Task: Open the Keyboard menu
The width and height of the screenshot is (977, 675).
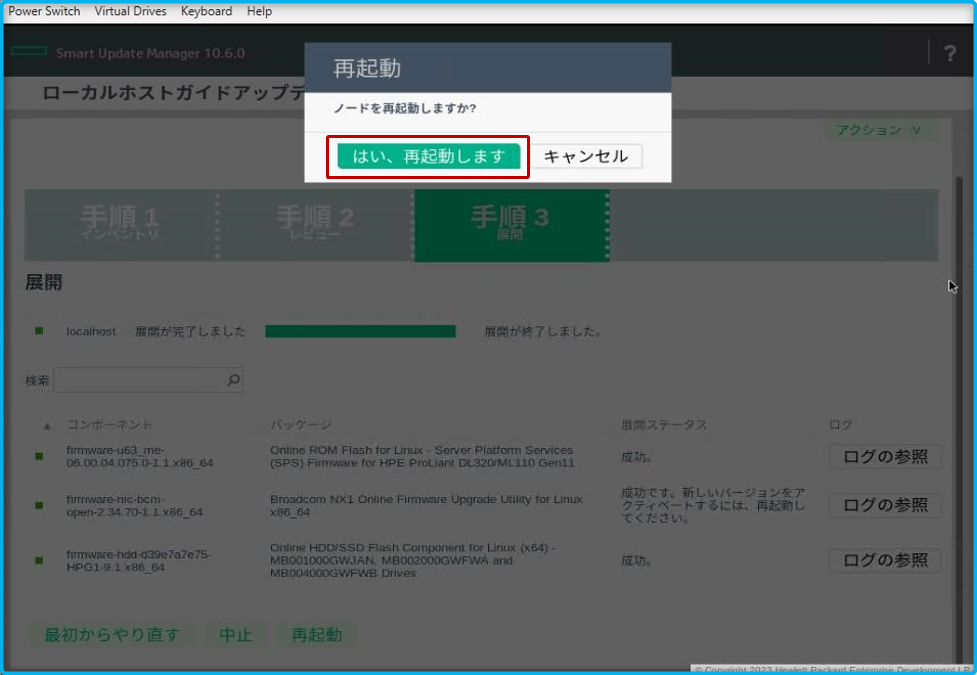Action: pyautogui.click(x=206, y=11)
